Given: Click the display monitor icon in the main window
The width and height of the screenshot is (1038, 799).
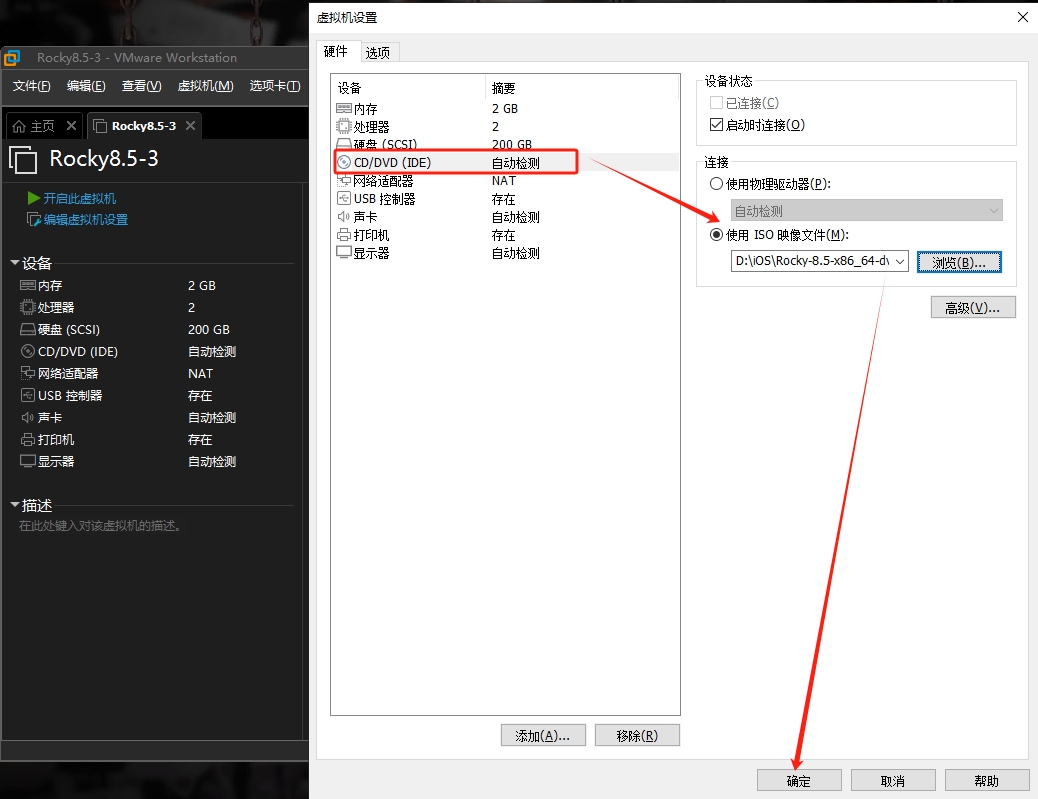Looking at the screenshot, I should (28, 461).
